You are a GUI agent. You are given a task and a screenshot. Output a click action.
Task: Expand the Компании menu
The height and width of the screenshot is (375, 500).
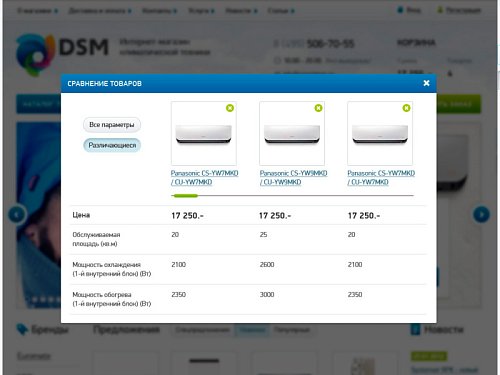coord(160,11)
